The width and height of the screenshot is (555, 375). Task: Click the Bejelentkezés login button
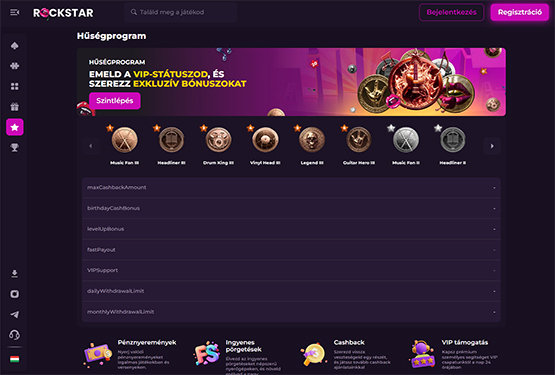[x=451, y=12]
